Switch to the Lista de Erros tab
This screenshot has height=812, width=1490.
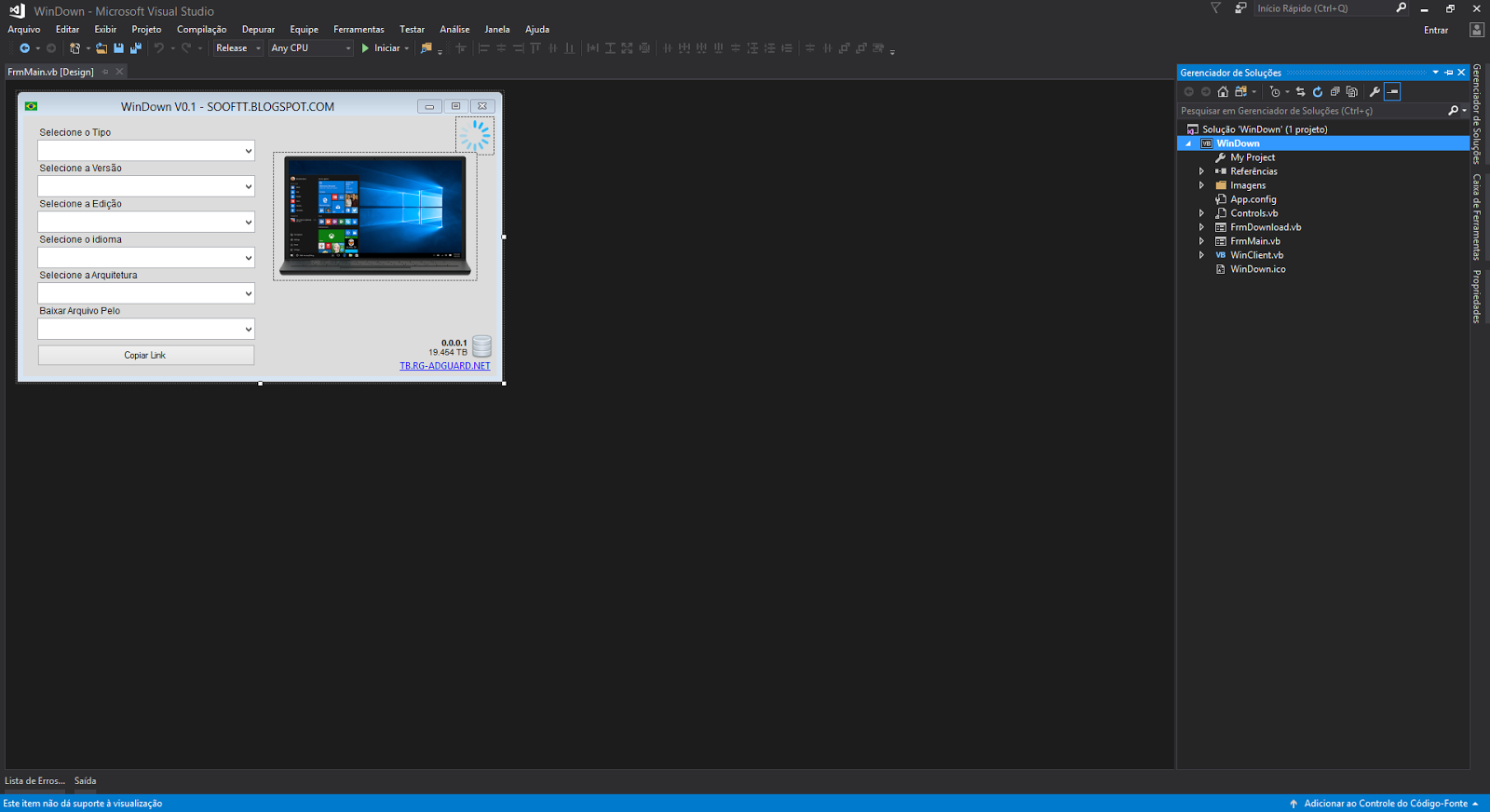pyautogui.click(x=34, y=781)
